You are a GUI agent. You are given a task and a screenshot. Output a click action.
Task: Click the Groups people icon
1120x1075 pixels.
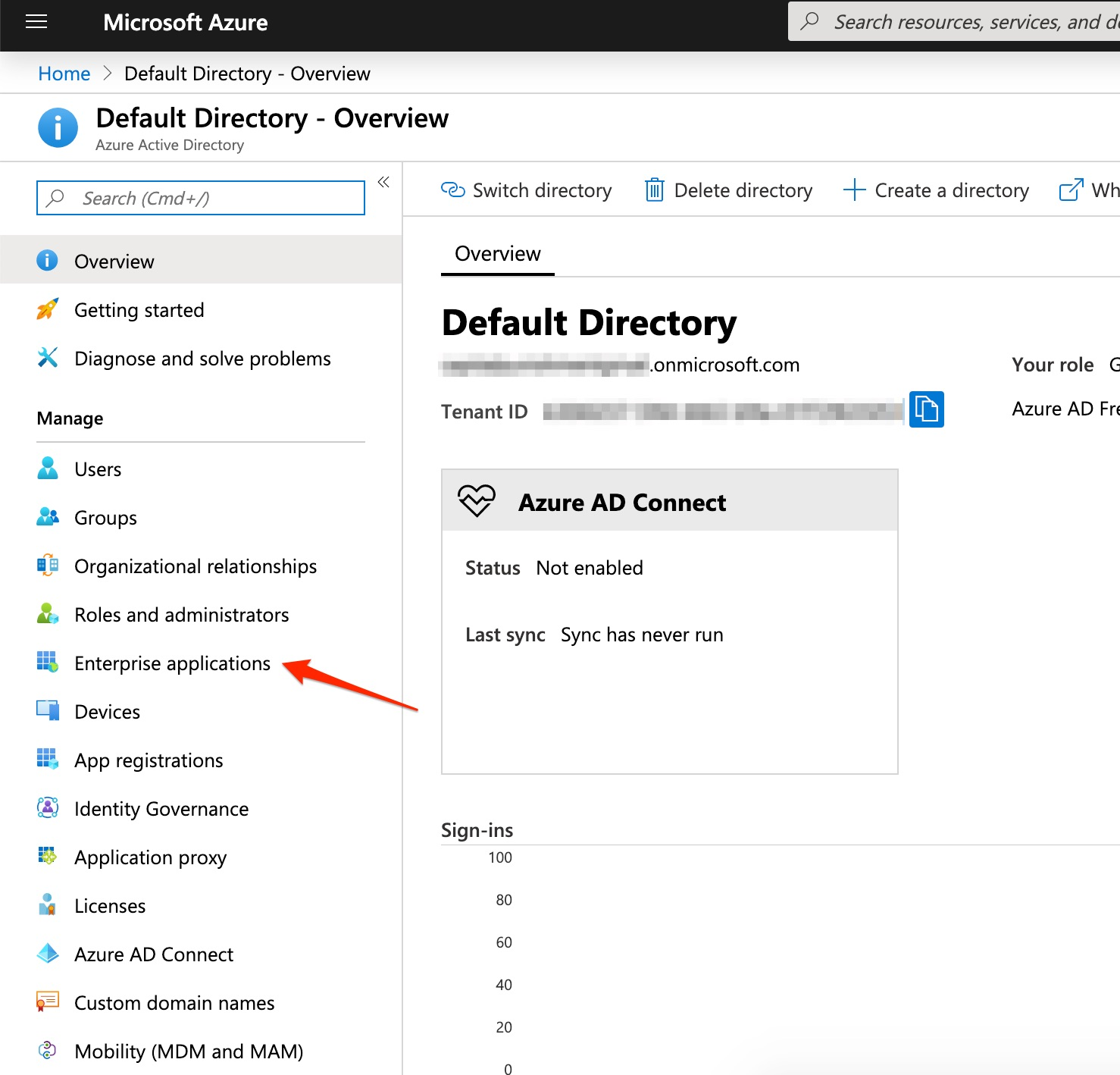(47, 517)
